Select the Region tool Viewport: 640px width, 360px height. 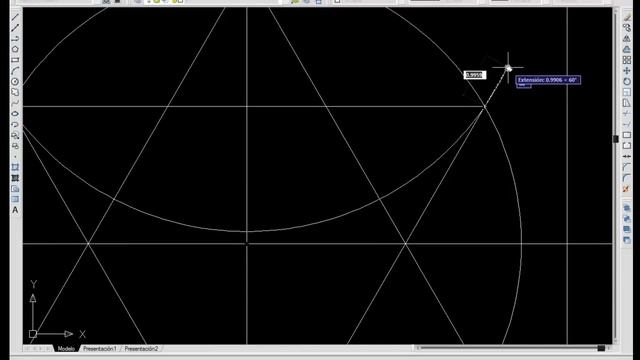click(x=15, y=189)
